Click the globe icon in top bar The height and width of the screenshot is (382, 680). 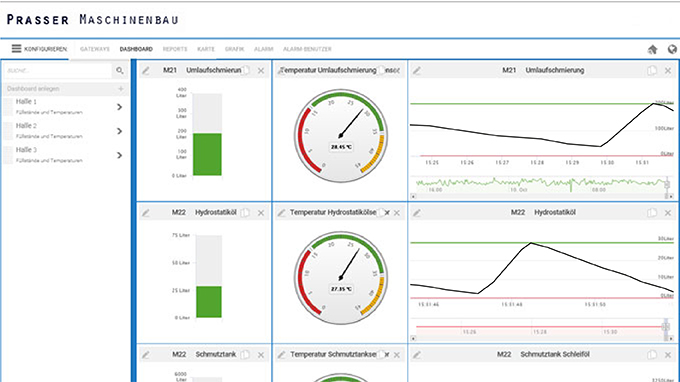tap(672, 49)
